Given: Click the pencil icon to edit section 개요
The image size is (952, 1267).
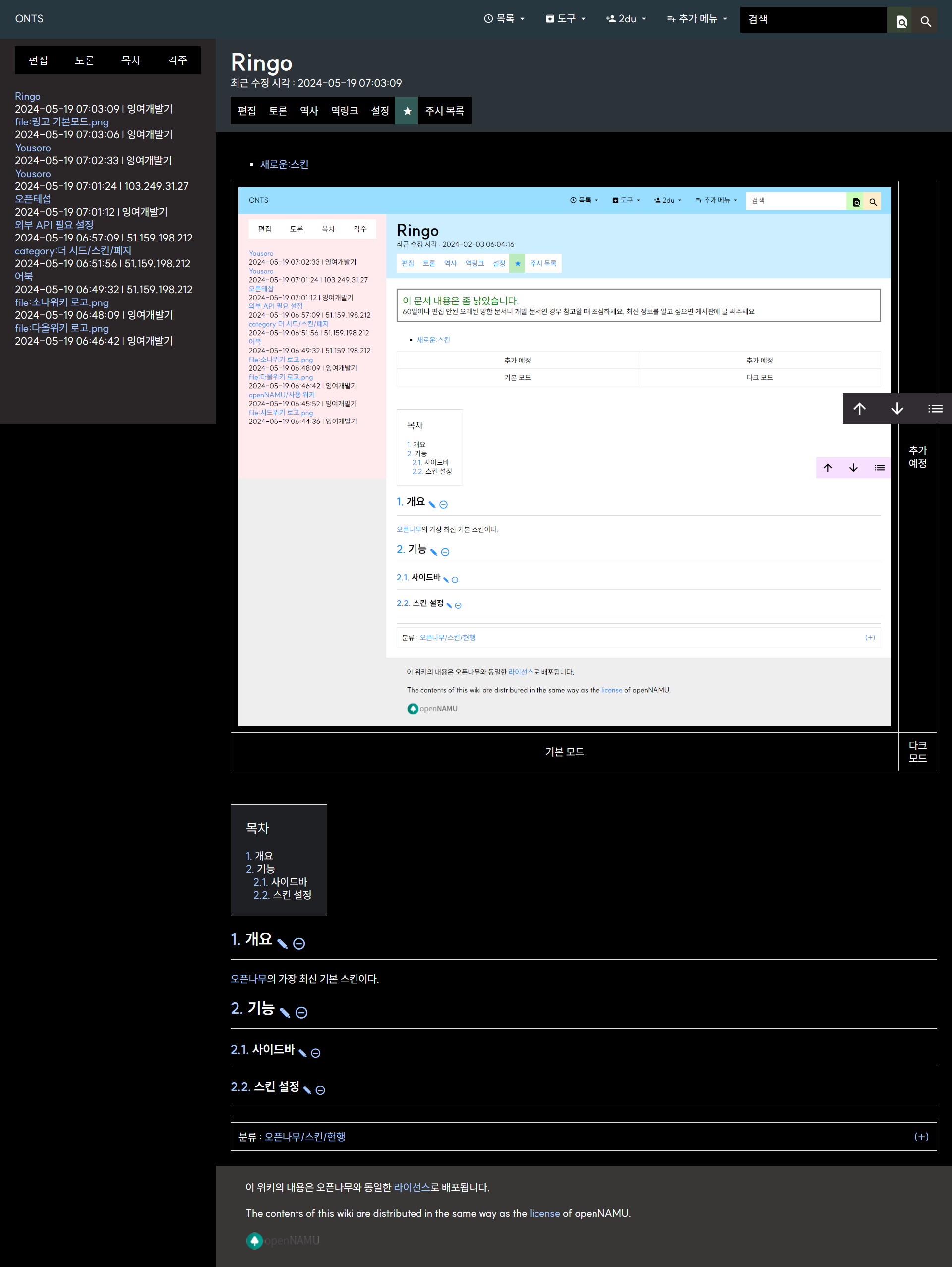Looking at the screenshot, I should (x=283, y=943).
